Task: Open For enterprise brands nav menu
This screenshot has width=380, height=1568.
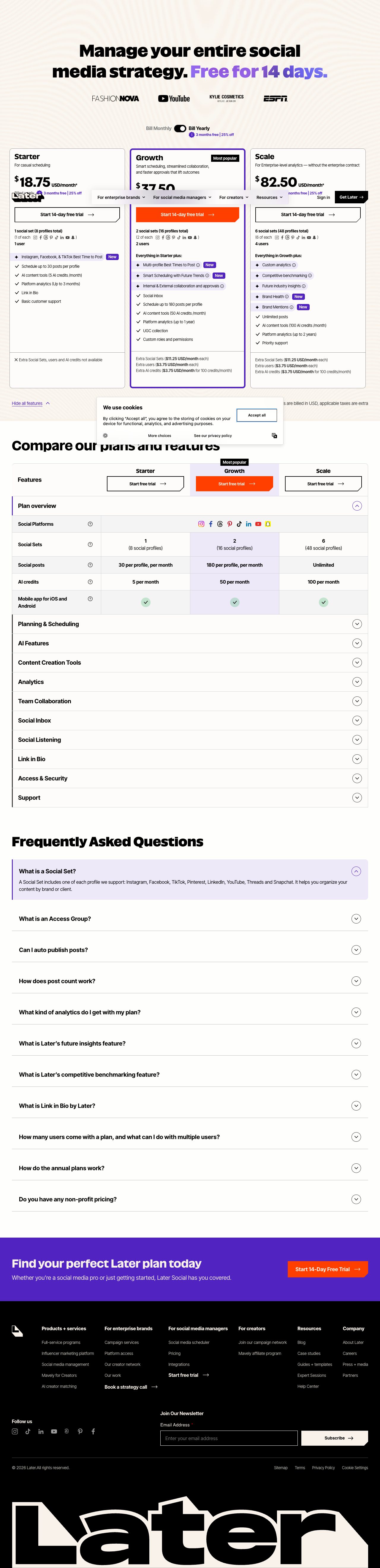Action: (121, 197)
